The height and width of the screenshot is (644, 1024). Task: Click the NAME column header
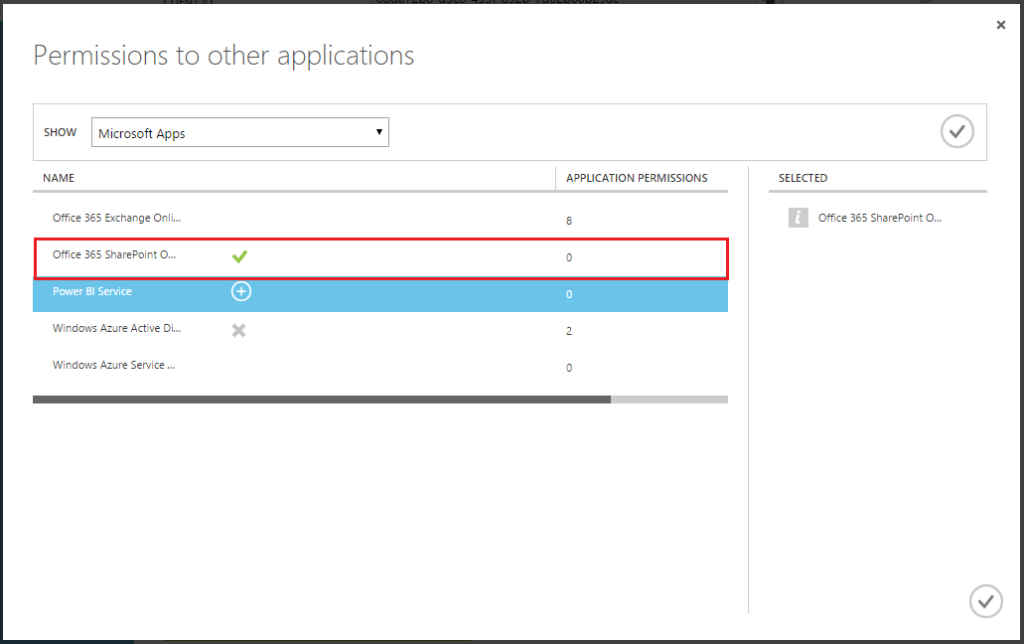coord(58,177)
